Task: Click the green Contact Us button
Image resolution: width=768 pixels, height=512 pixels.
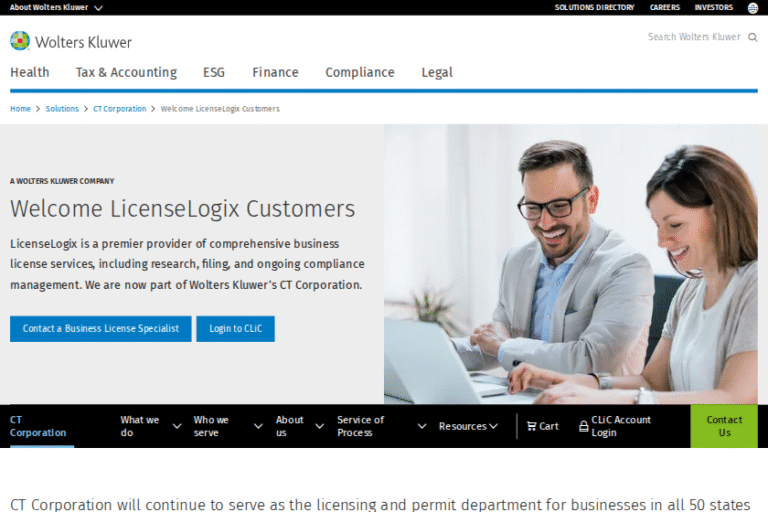Action: point(724,426)
